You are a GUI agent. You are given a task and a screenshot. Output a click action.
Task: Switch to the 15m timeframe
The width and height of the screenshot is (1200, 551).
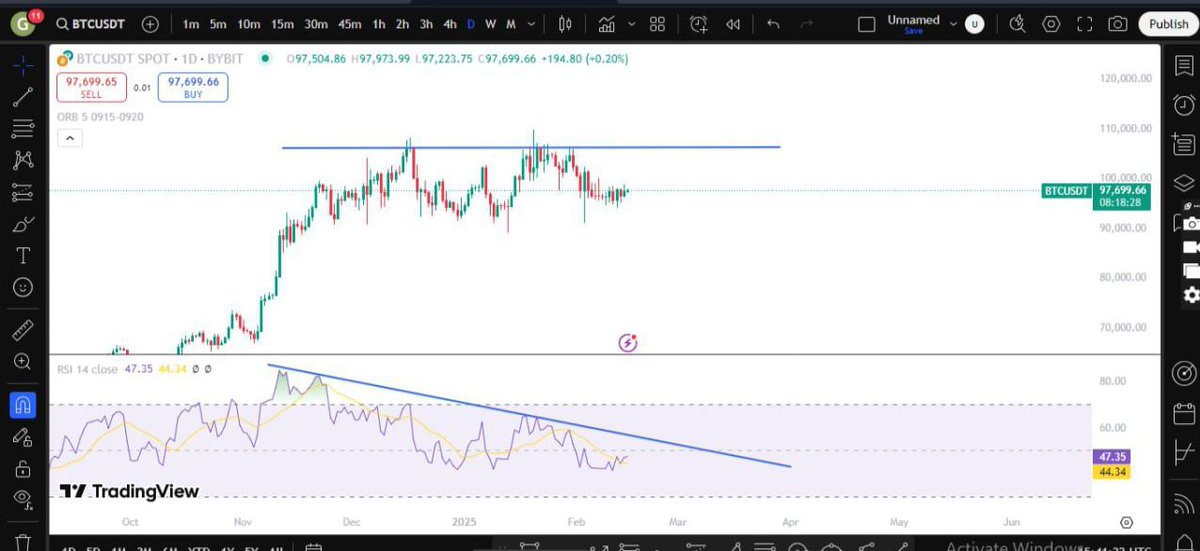coord(282,24)
